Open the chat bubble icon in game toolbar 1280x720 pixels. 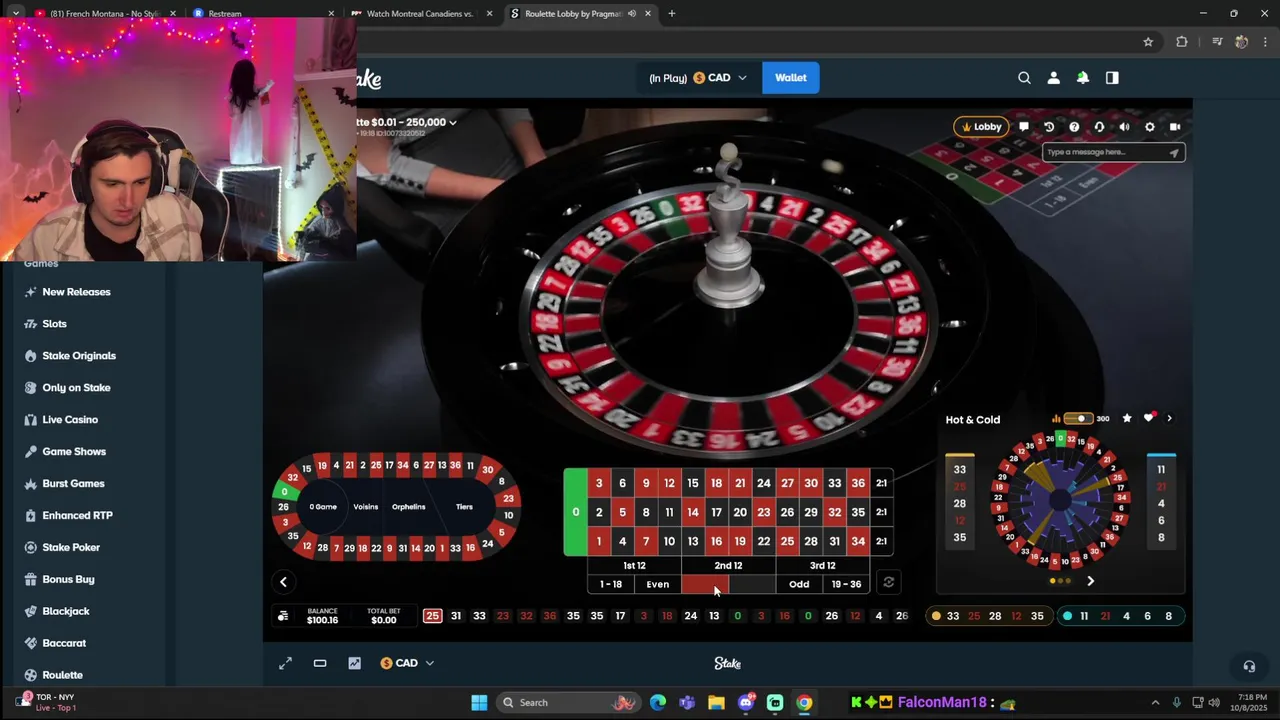click(x=1024, y=127)
